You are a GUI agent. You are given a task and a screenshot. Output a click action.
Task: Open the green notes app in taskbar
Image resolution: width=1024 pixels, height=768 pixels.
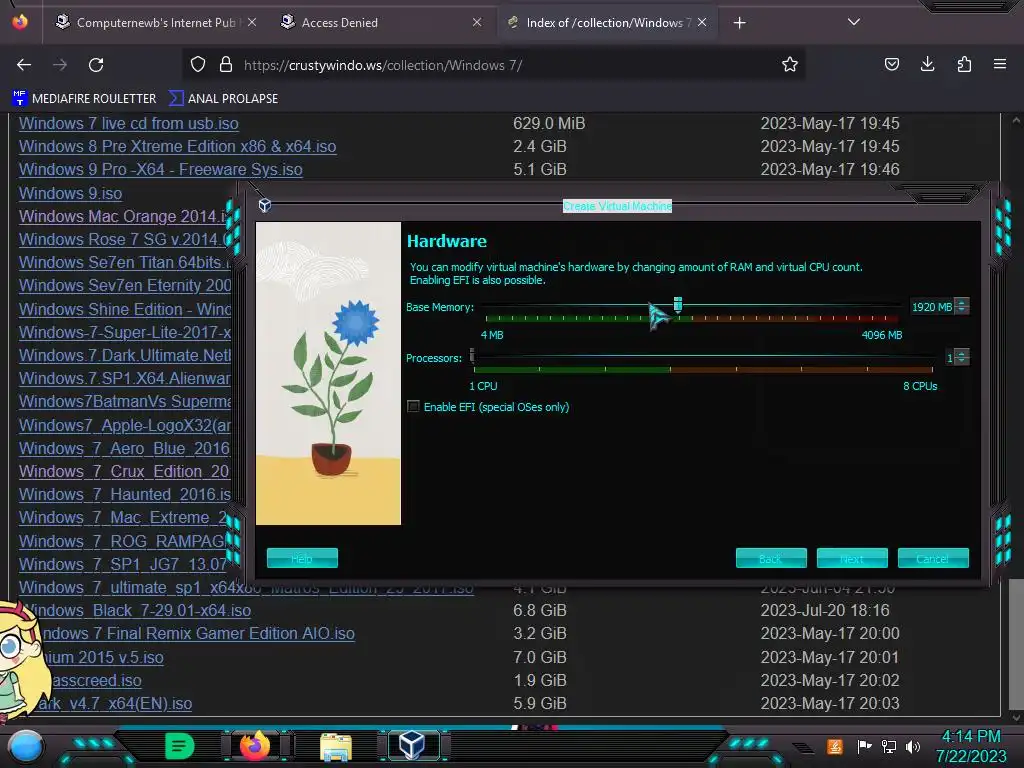180,746
